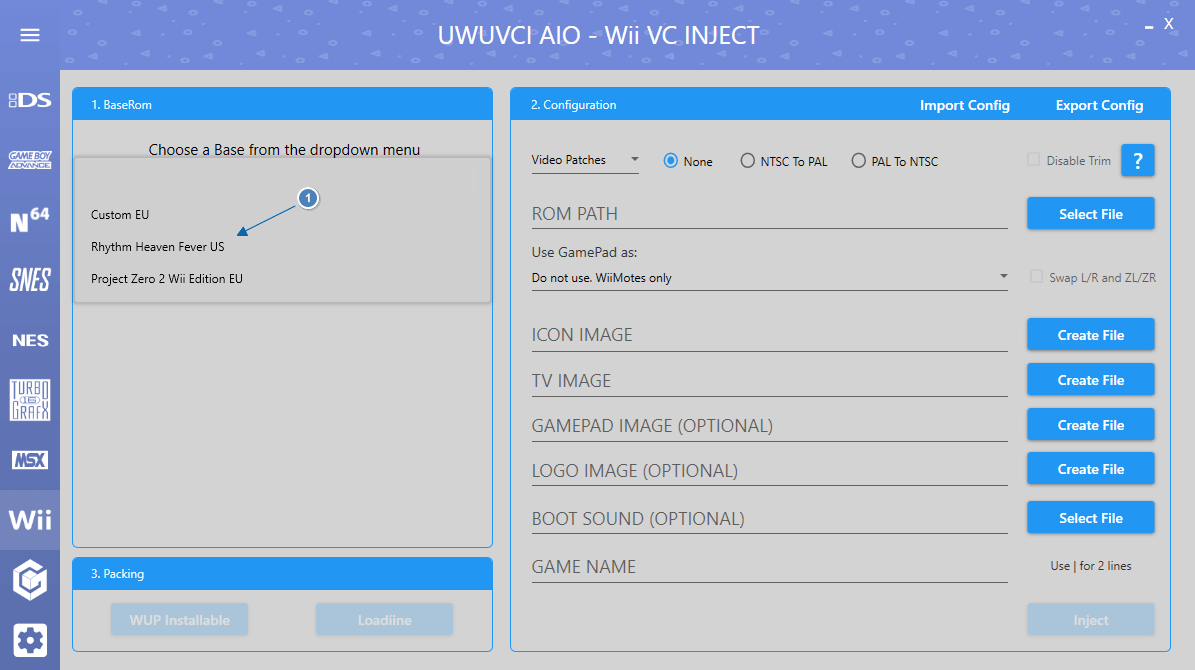
Task: Open the Video Patches dropdown
Action: pyautogui.click(x=585, y=160)
